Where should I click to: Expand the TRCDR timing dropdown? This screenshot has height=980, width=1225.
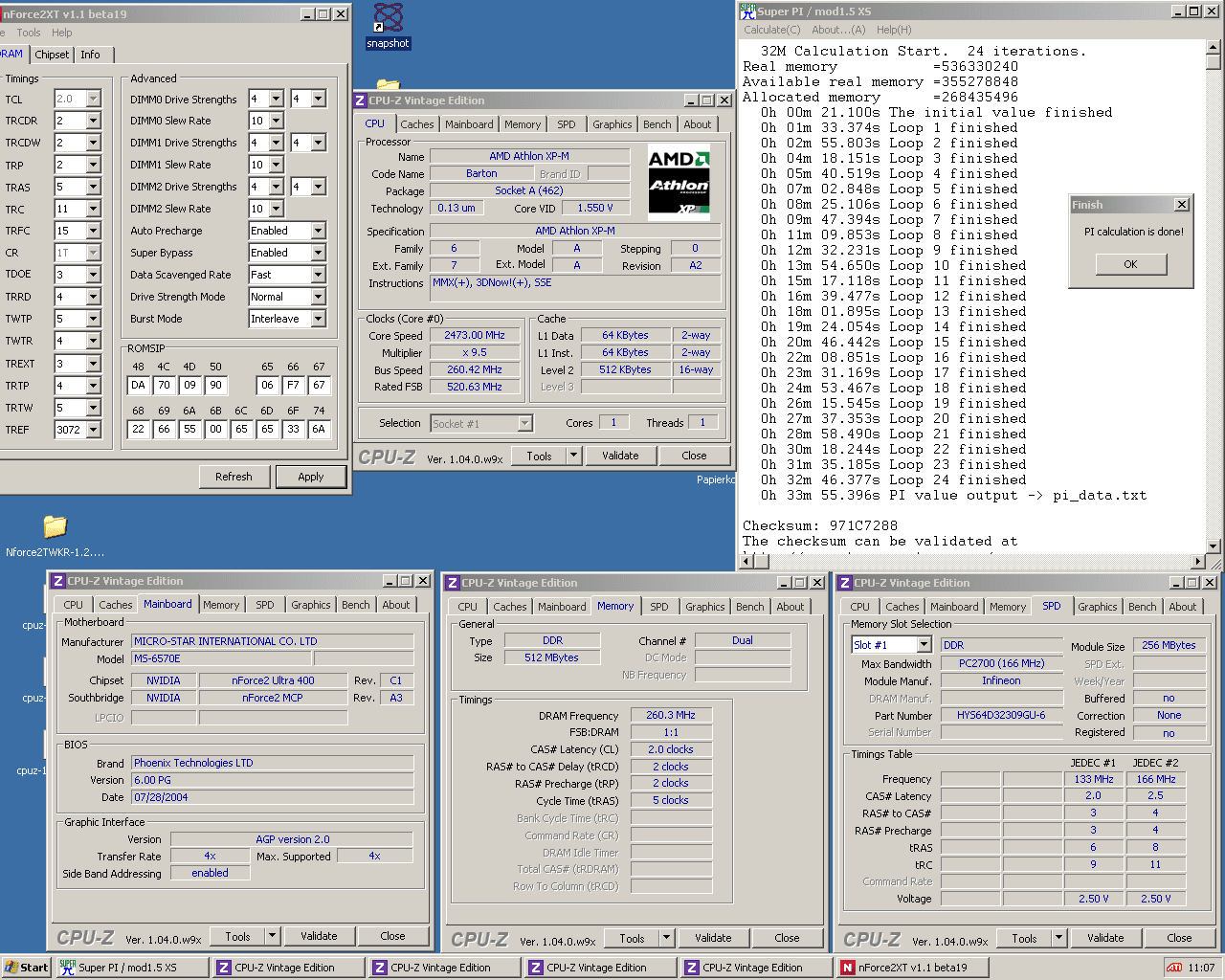(93, 121)
